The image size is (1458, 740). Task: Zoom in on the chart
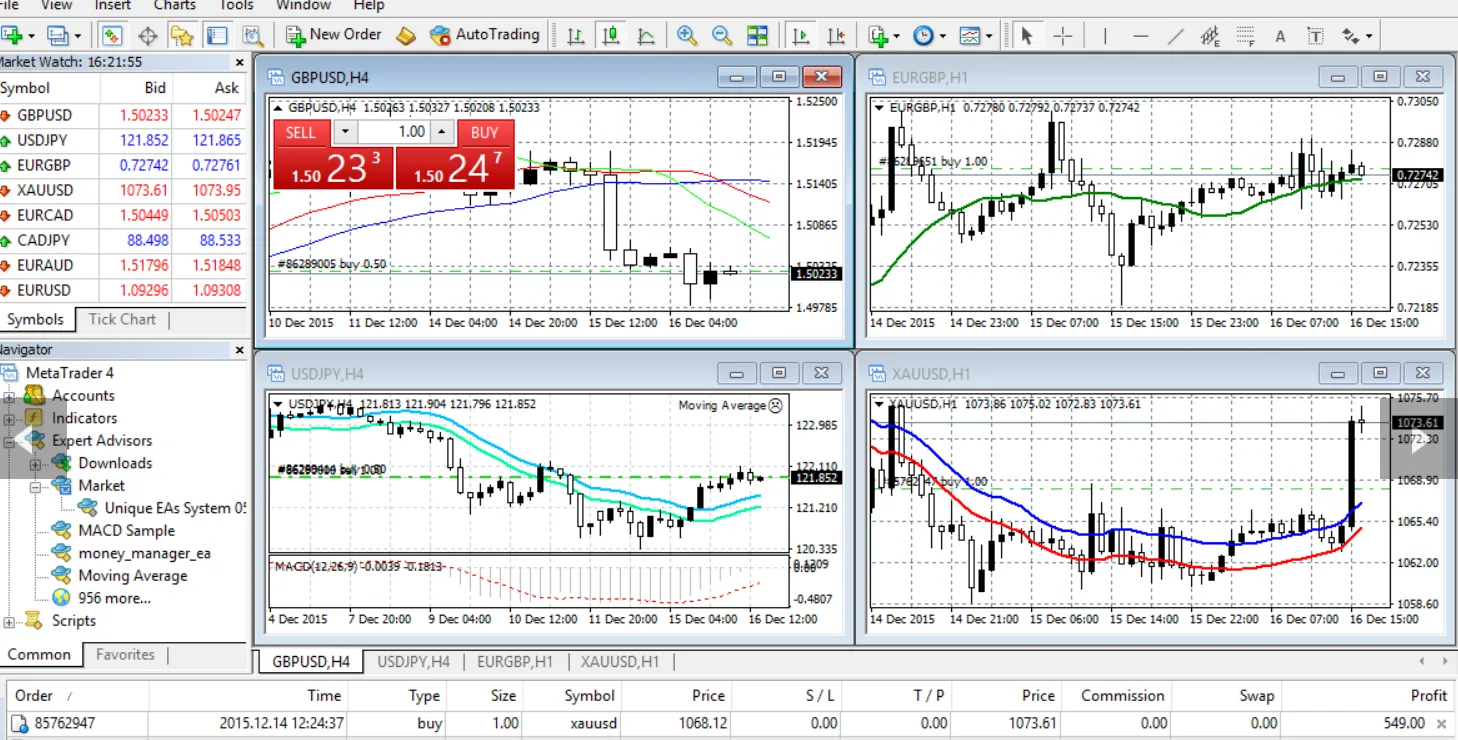click(x=686, y=36)
